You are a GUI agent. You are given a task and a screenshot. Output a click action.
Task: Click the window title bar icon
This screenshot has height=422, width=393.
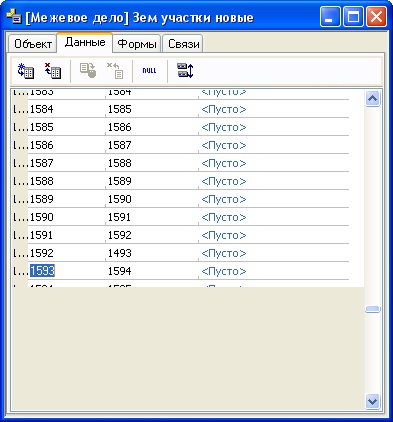14,17
